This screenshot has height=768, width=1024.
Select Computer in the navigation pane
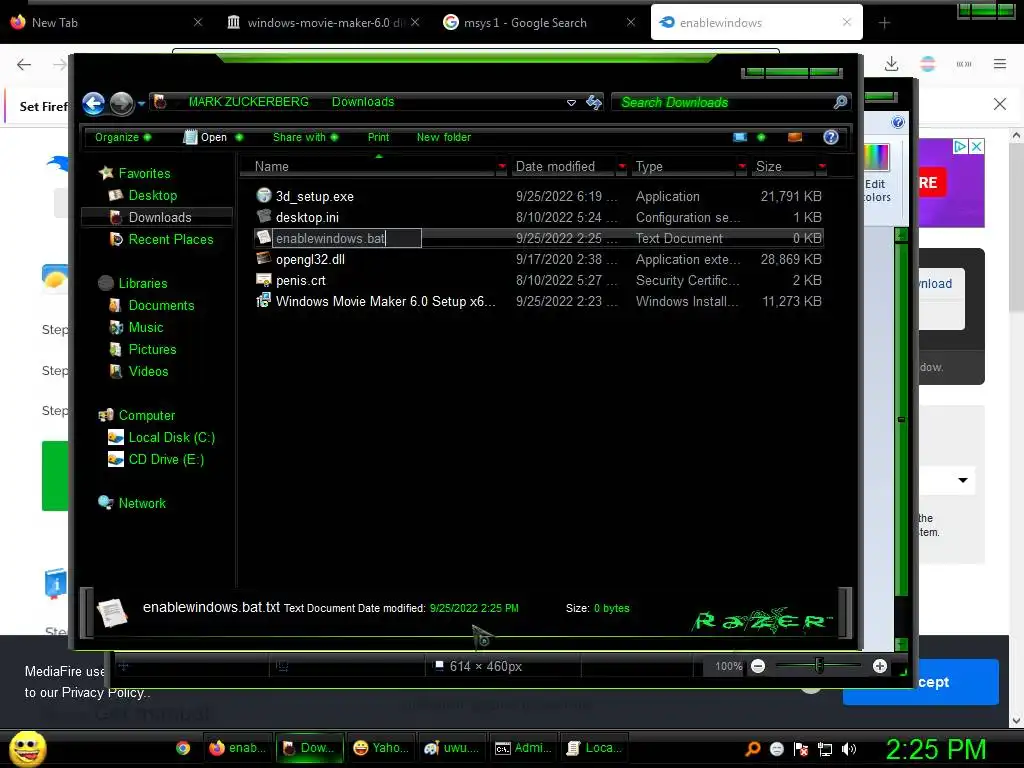pyautogui.click(x=147, y=415)
